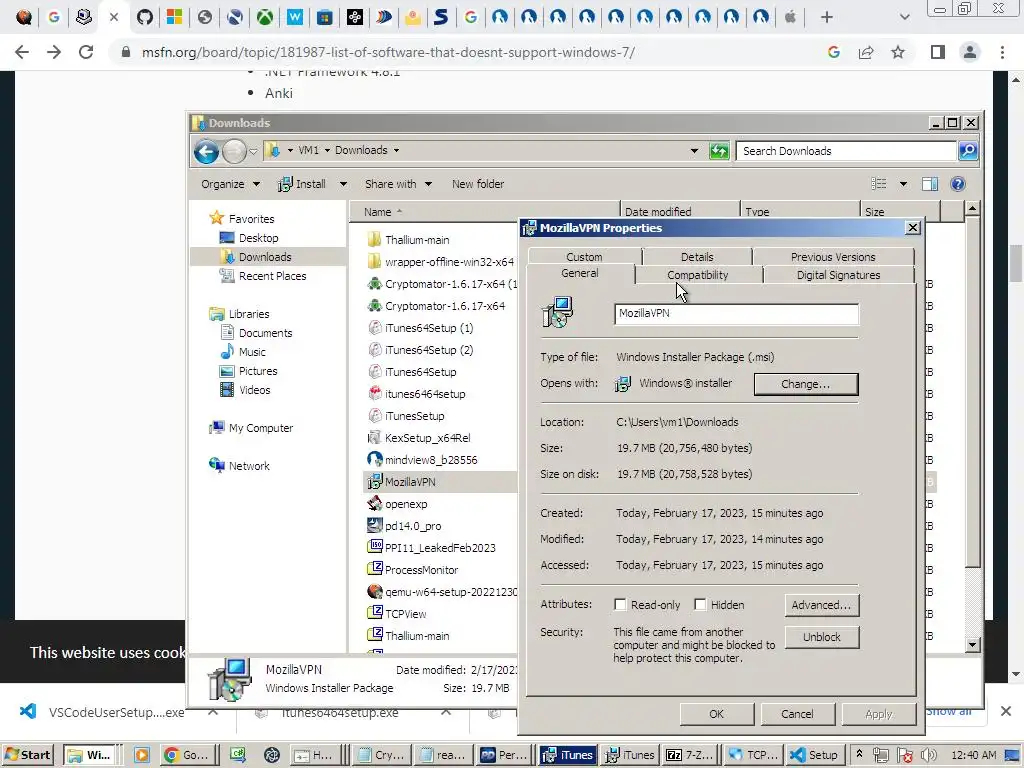Switch to the Compatibility tab
The image size is (1024, 768).
pyautogui.click(x=697, y=275)
